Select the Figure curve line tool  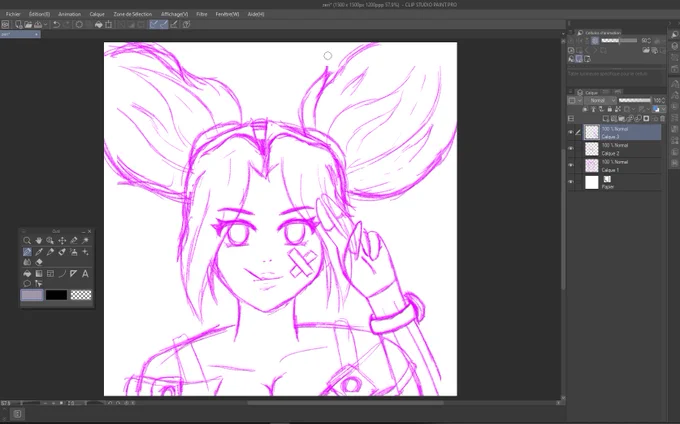click(x=62, y=274)
